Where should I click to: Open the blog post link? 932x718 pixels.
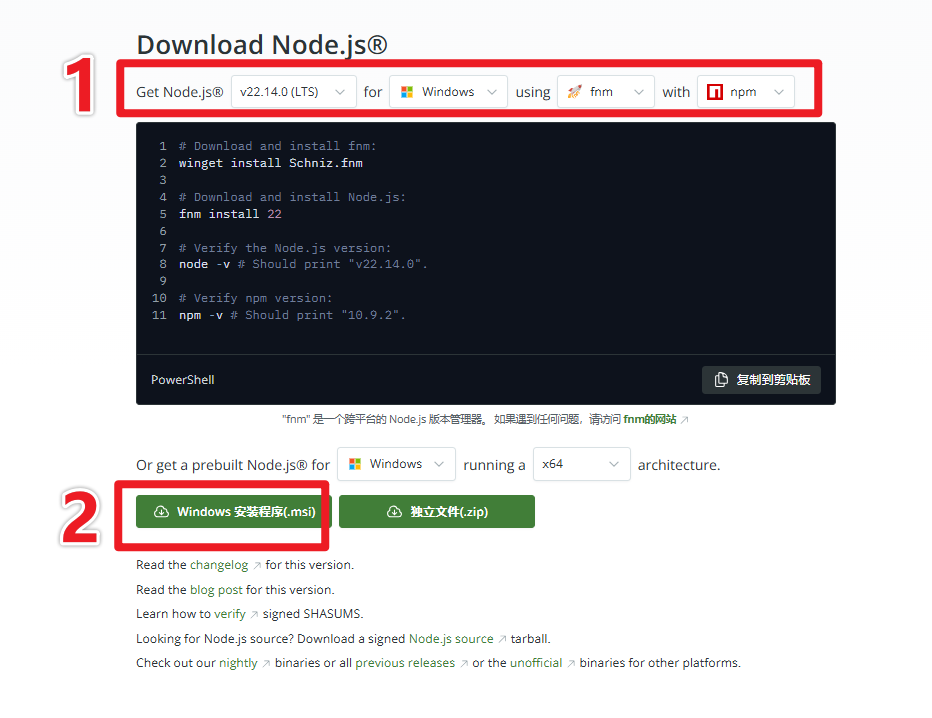click(x=216, y=590)
